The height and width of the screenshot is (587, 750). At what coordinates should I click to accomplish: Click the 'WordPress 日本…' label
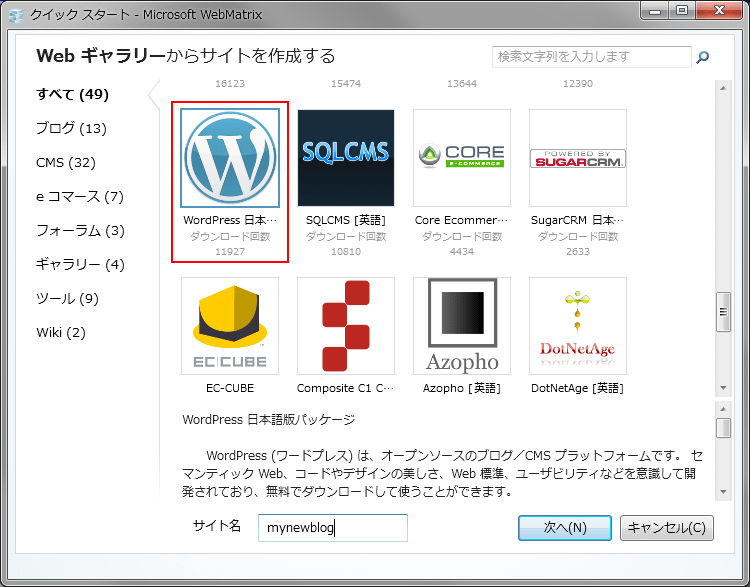click(230, 220)
